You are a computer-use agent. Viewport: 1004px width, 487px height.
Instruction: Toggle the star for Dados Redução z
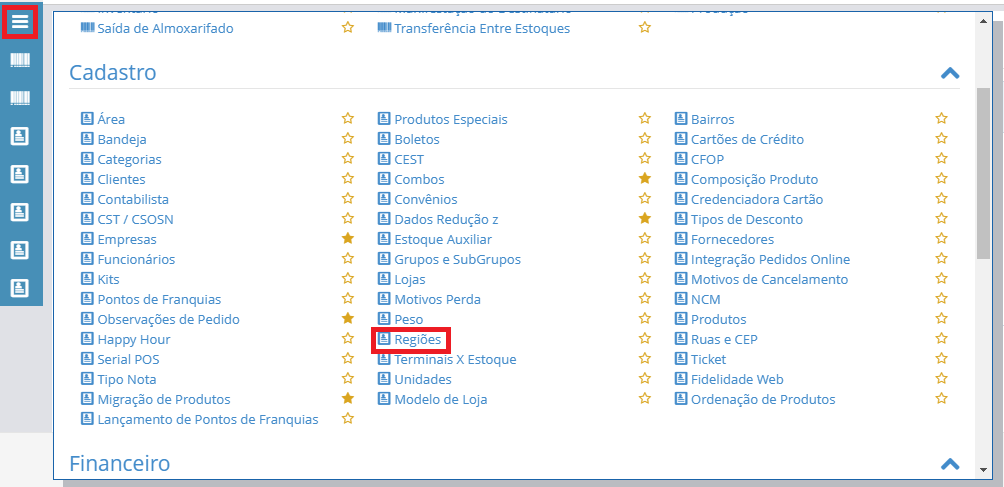pyautogui.click(x=645, y=218)
